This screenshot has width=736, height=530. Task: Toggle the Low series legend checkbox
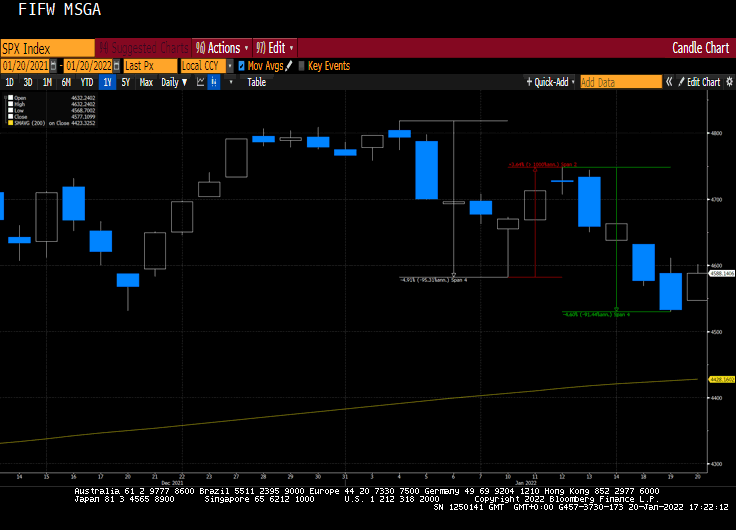click(x=11, y=110)
